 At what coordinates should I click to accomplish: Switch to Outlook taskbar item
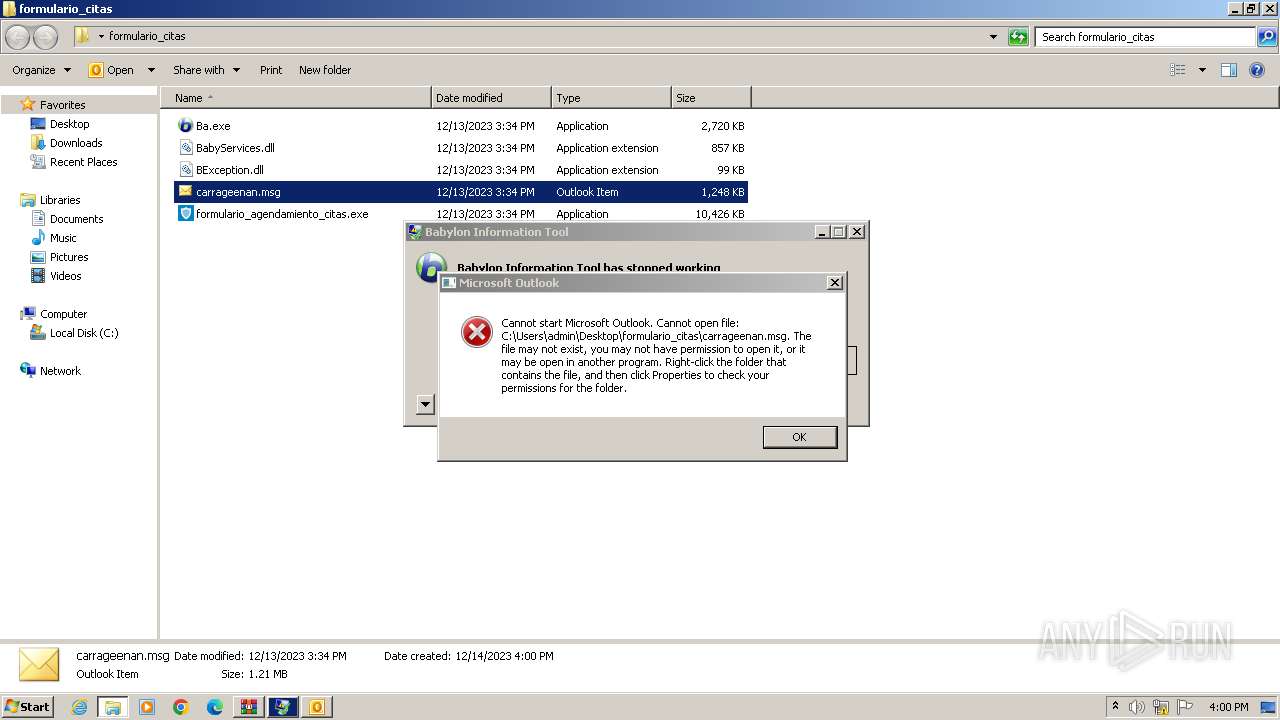click(x=317, y=707)
